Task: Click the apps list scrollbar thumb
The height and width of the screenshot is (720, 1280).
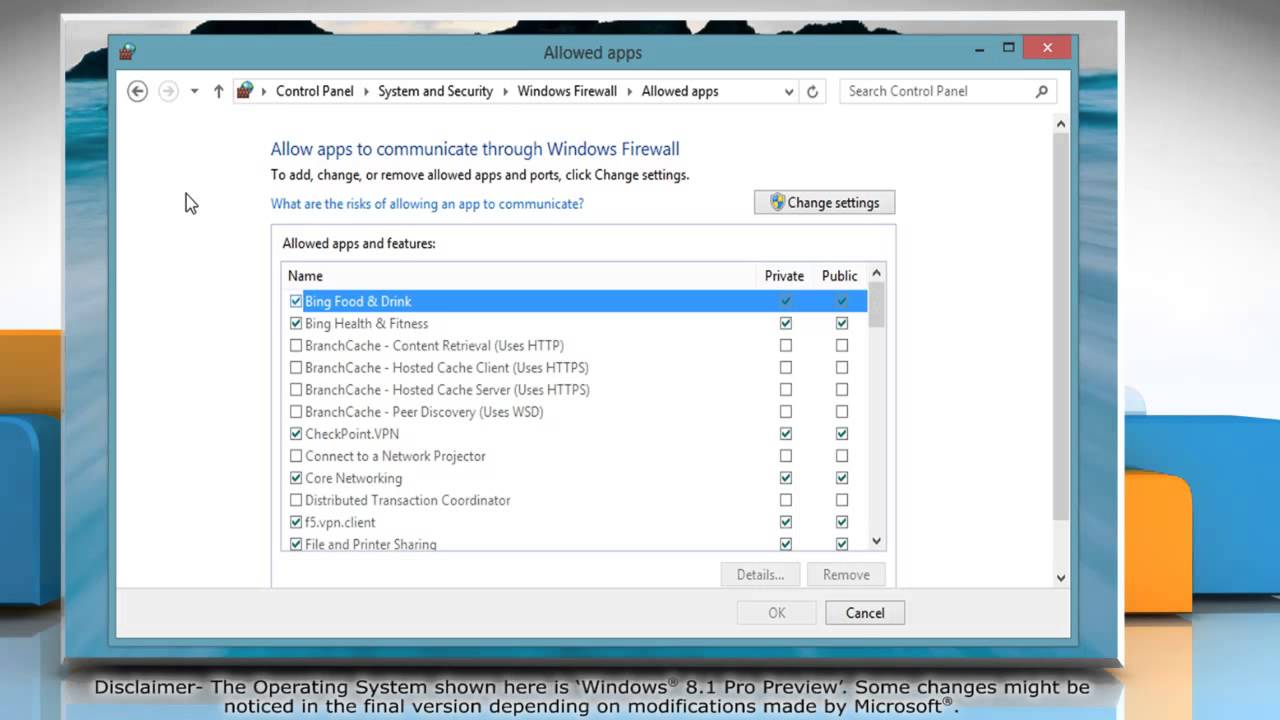Action: click(x=877, y=305)
